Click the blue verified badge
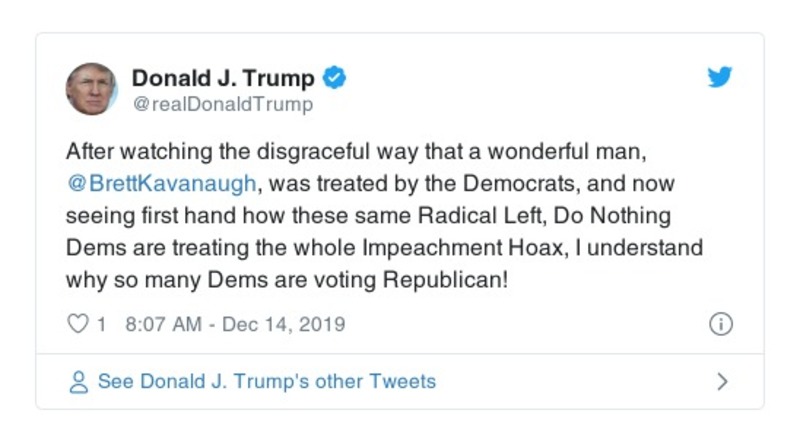Image resolution: width=800 pixels, height=445 pixels. (x=336, y=78)
